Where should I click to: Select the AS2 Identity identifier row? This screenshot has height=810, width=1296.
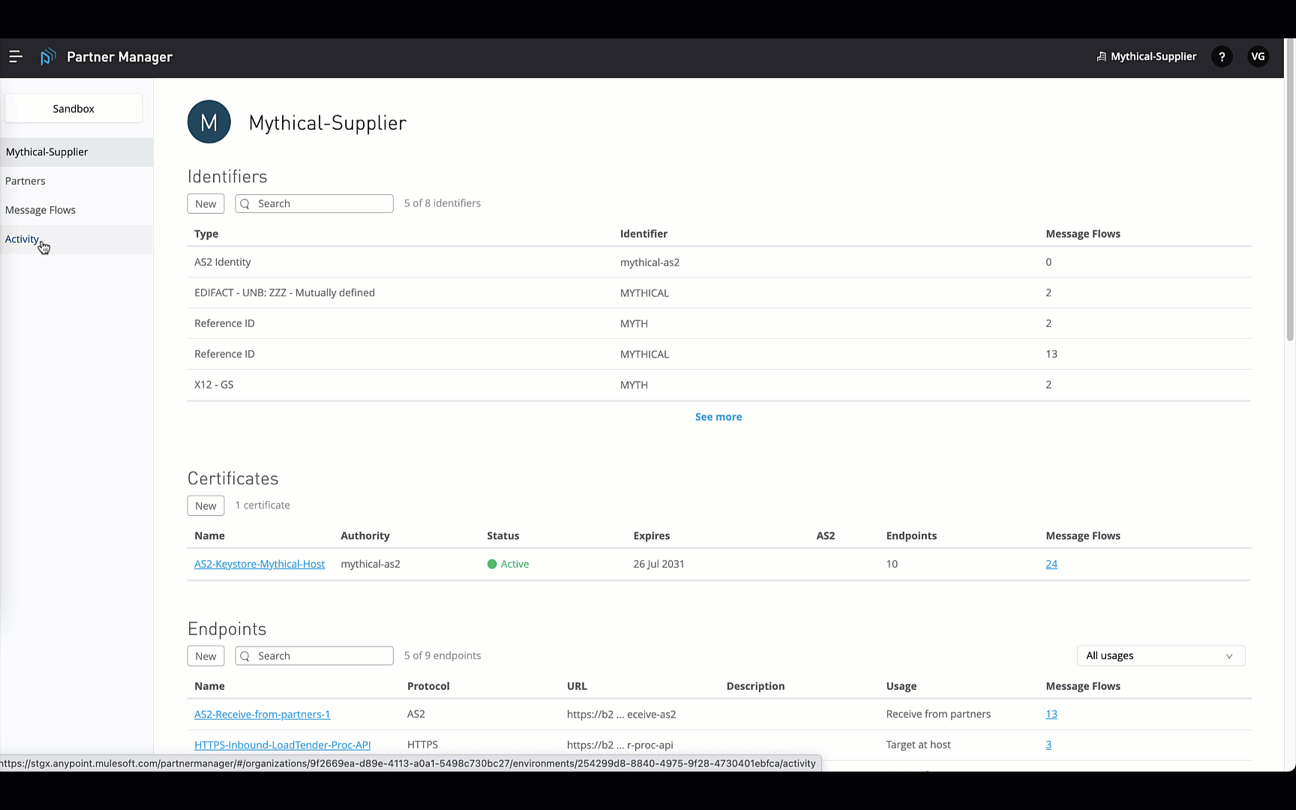coord(719,262)
